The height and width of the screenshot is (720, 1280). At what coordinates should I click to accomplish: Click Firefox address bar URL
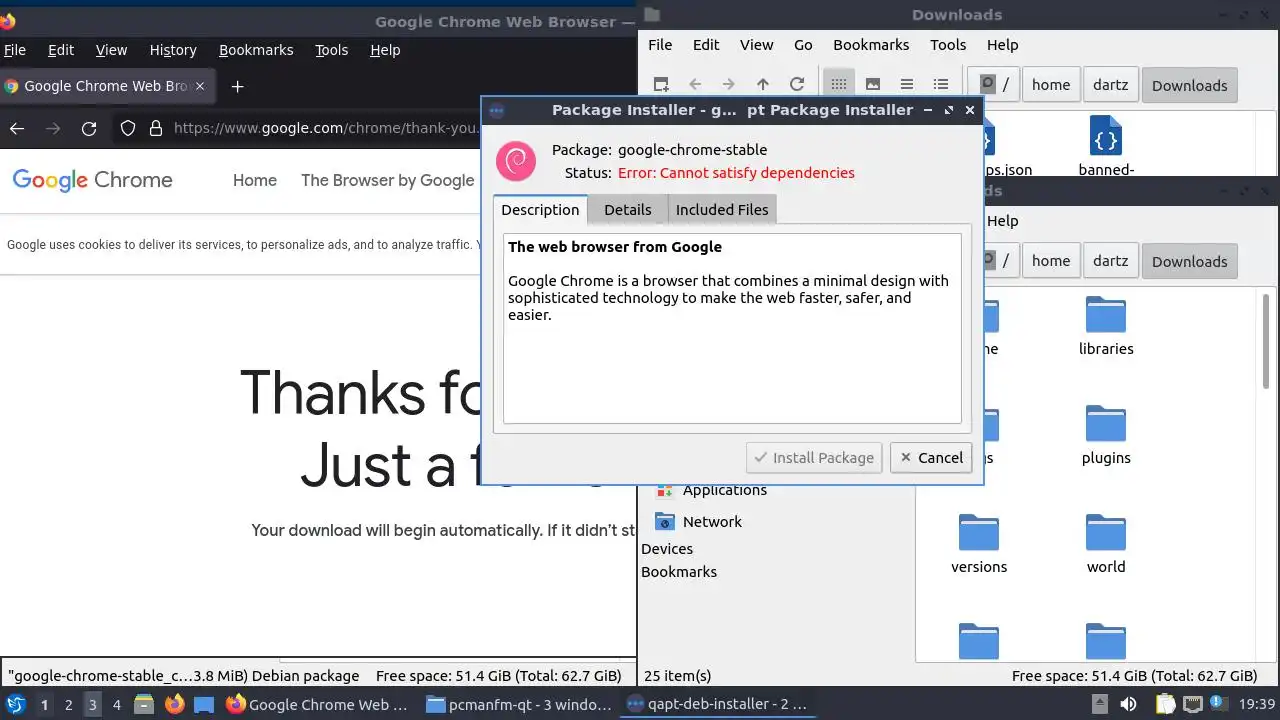pos(325,128)
